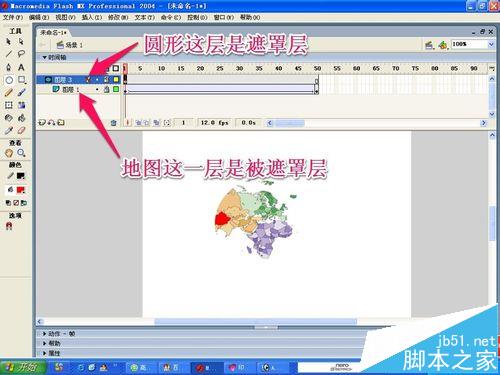Image resolution: width=500 pixels, height=375 pixels.
Task: Open the 100% zoom dropdown
Action: coord(491,44)
